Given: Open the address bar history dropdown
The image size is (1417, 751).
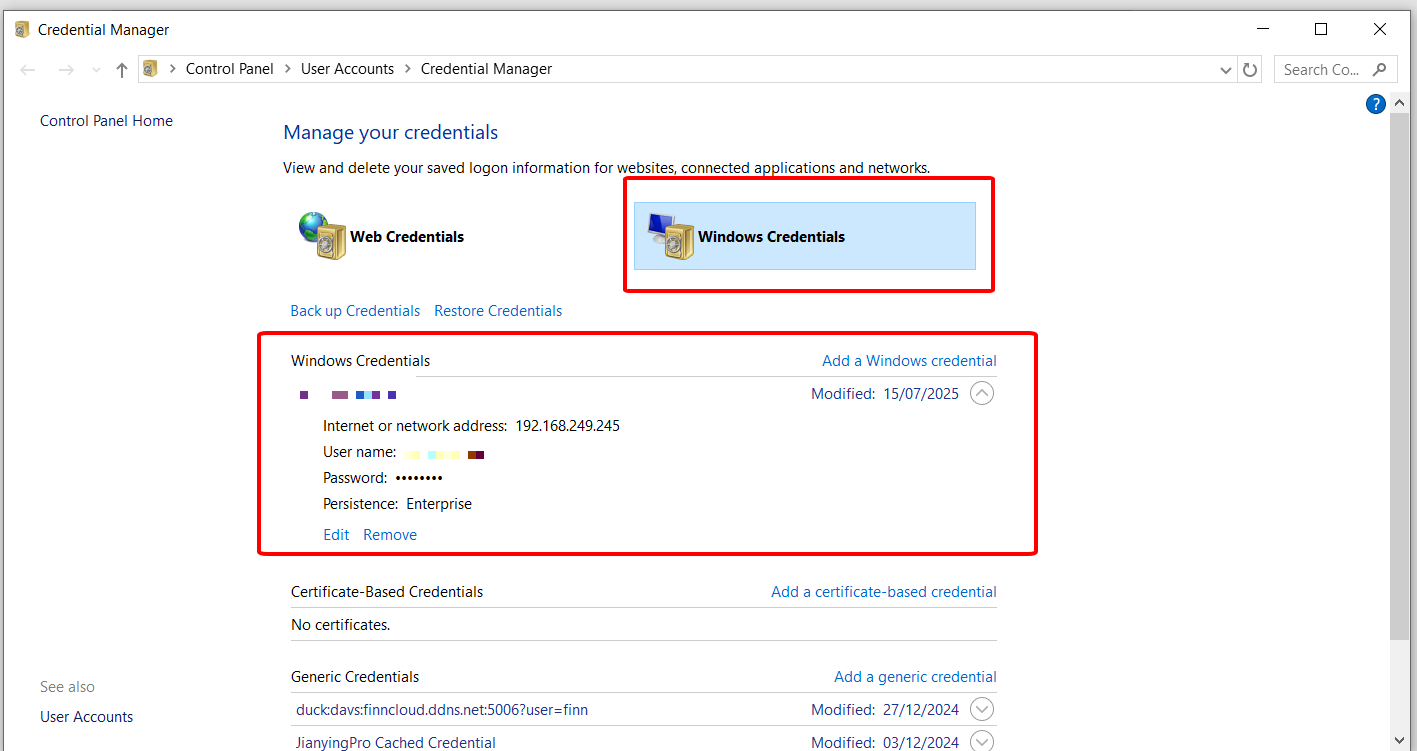Looking at the screenshot, I should [x=1227, y=70].
